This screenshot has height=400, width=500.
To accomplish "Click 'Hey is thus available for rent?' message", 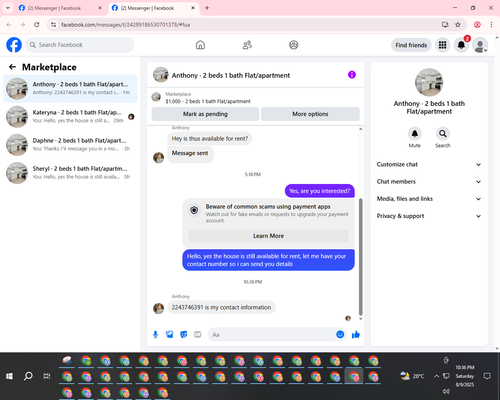I will pos(210,139).
